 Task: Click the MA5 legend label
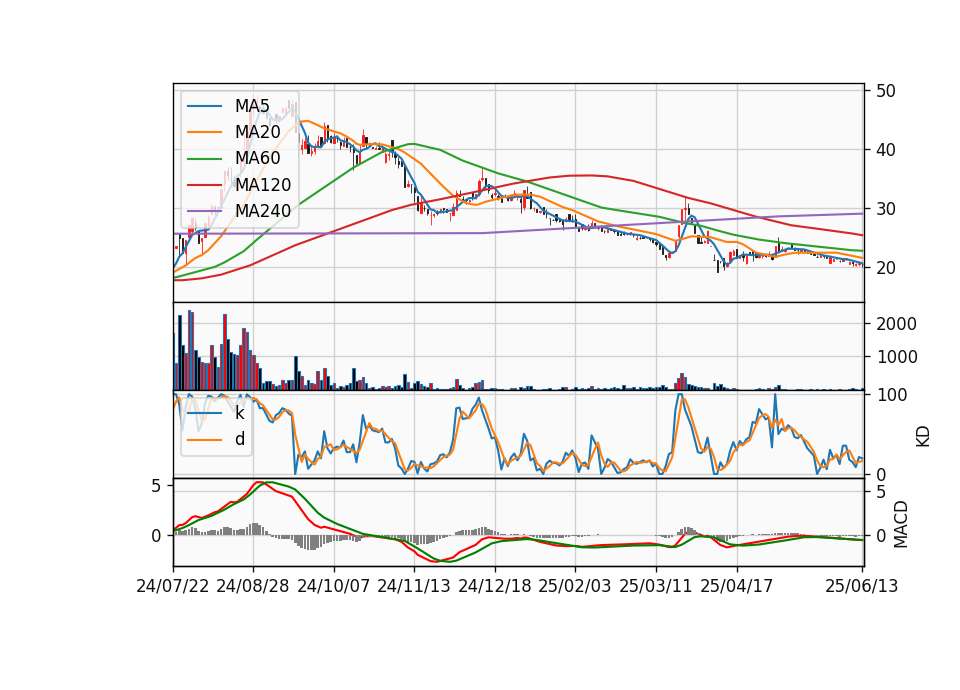(x=252, y=106)
